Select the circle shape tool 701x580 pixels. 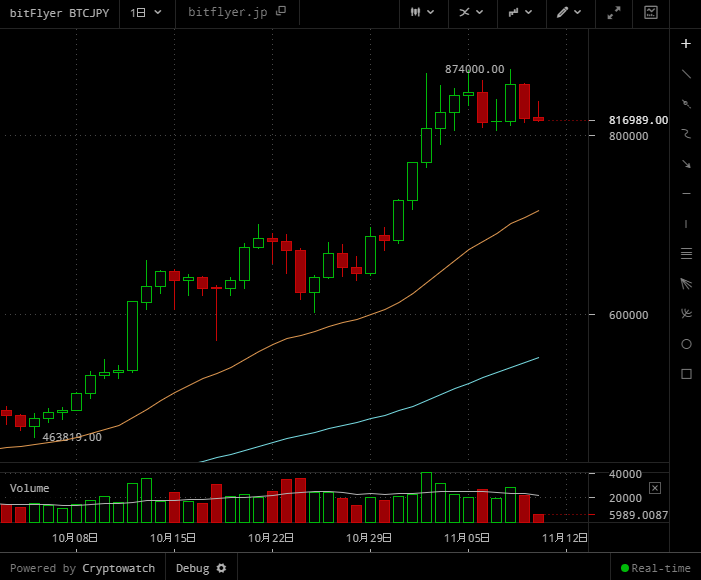[x=686, y=343]
